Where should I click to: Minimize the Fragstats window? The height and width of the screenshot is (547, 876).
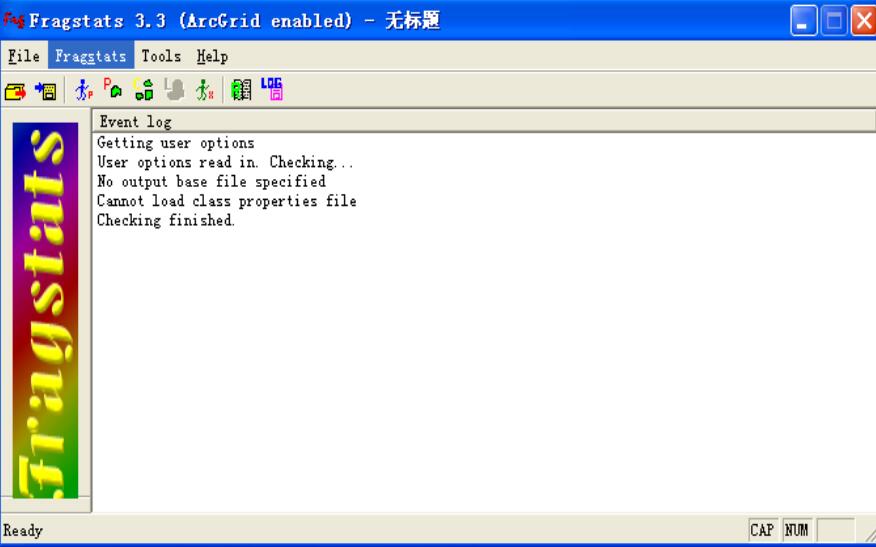tap(803, 21)
